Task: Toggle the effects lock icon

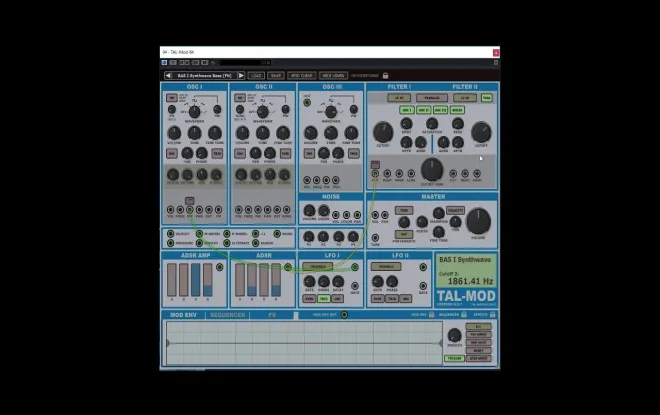Action: click(492, 314)
